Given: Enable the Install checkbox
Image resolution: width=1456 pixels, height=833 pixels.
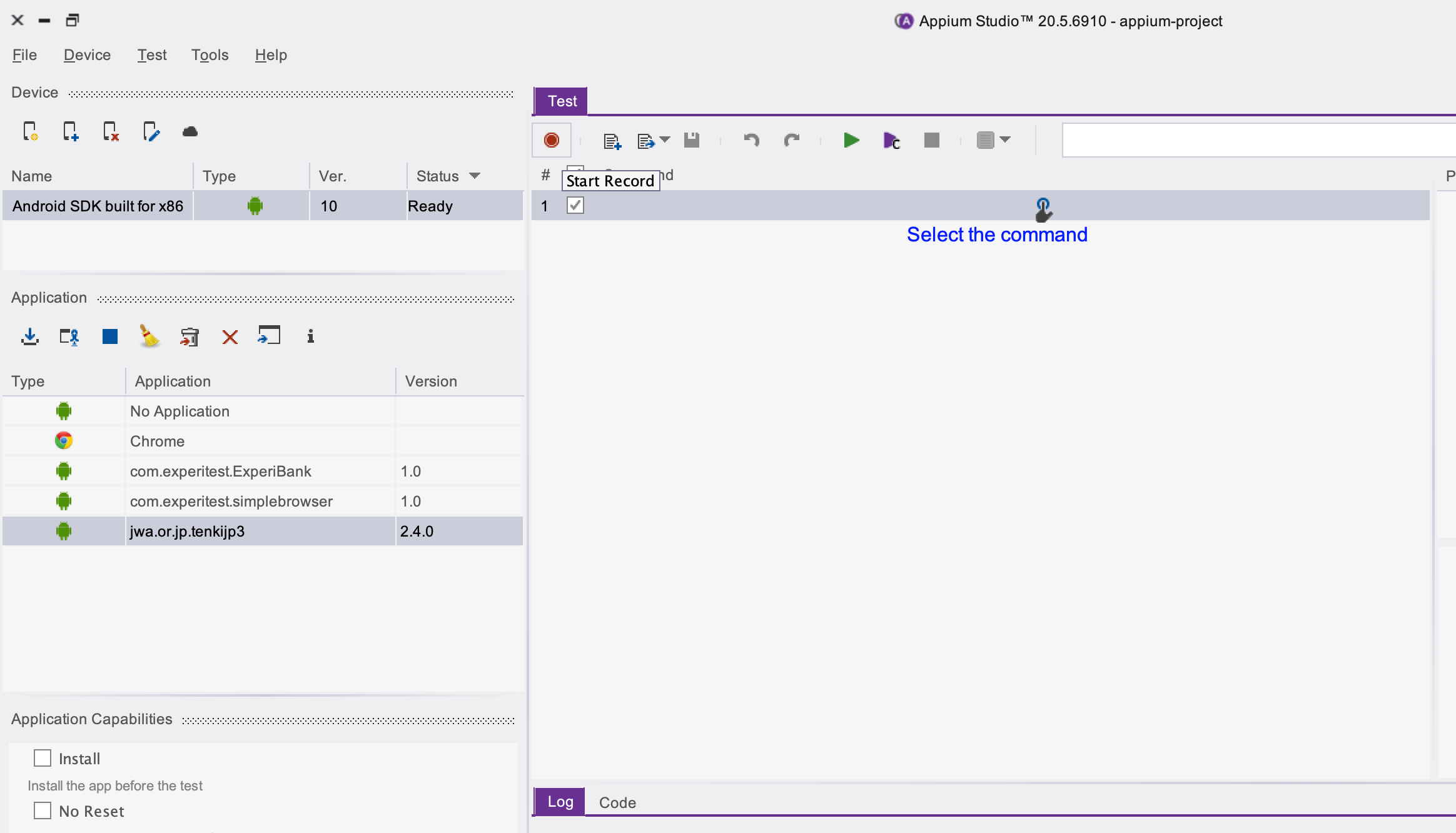Looking at the screenshot, I should point(43,758).
